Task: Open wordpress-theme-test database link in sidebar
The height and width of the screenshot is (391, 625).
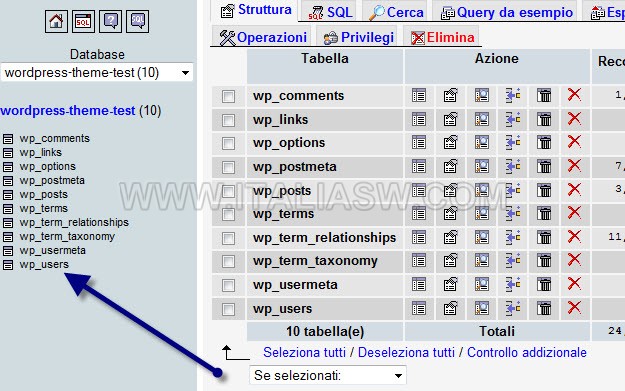Action: tap(68, 110)
